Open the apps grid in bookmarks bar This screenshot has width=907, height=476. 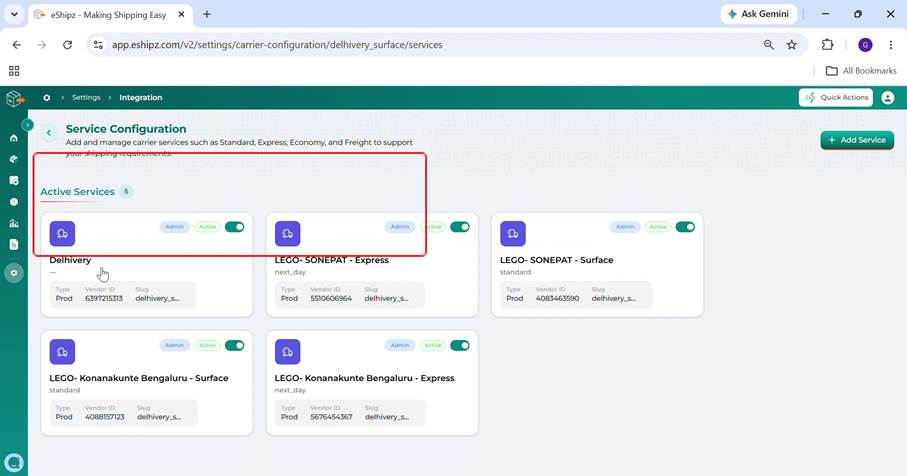pos(14,71)
